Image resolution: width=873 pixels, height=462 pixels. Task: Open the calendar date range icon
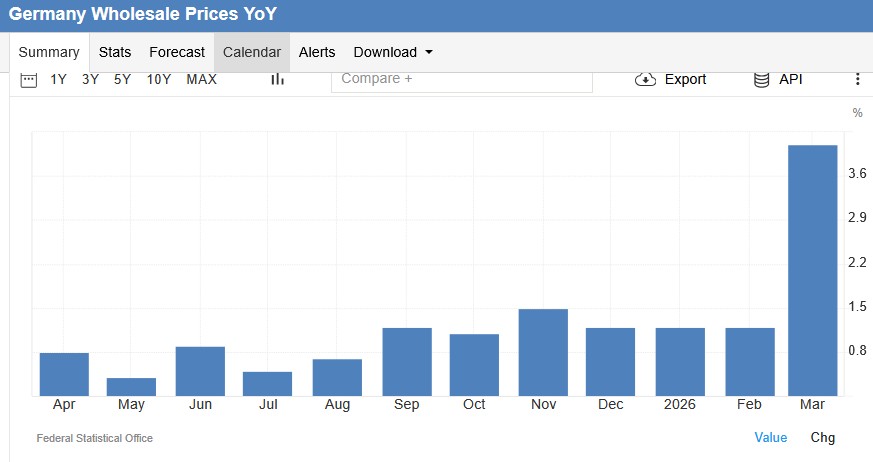pos(28,80)
